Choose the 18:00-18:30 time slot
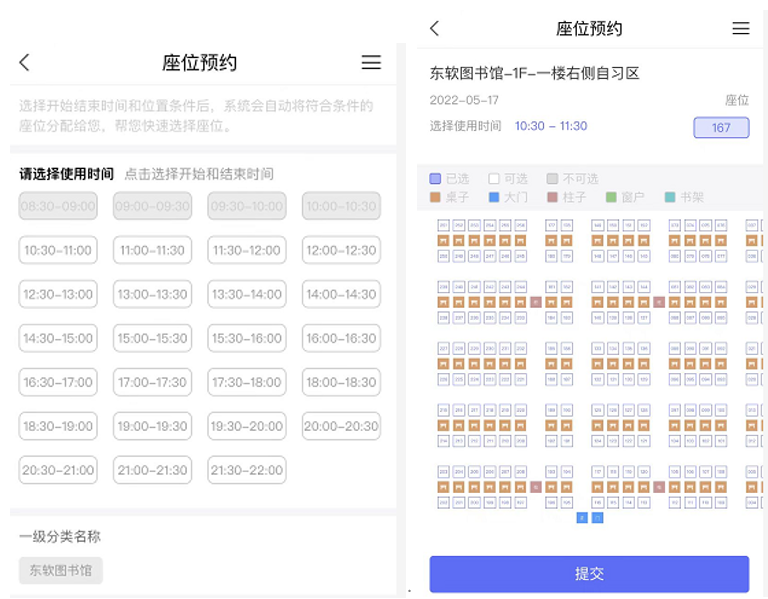This screenshot has height=599, width=768. pyautogui.click(x=342, y=382)
